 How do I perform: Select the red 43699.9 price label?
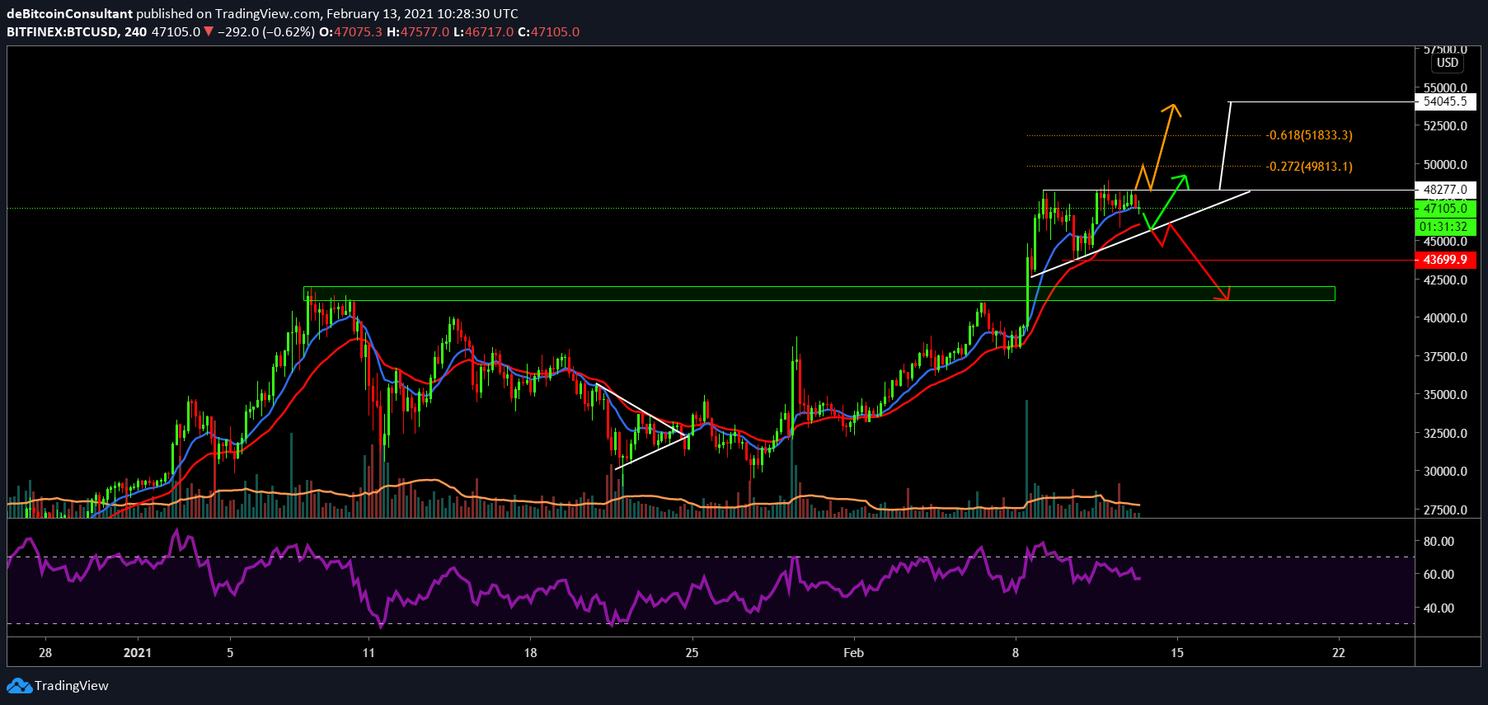(x=1447, y=260)
